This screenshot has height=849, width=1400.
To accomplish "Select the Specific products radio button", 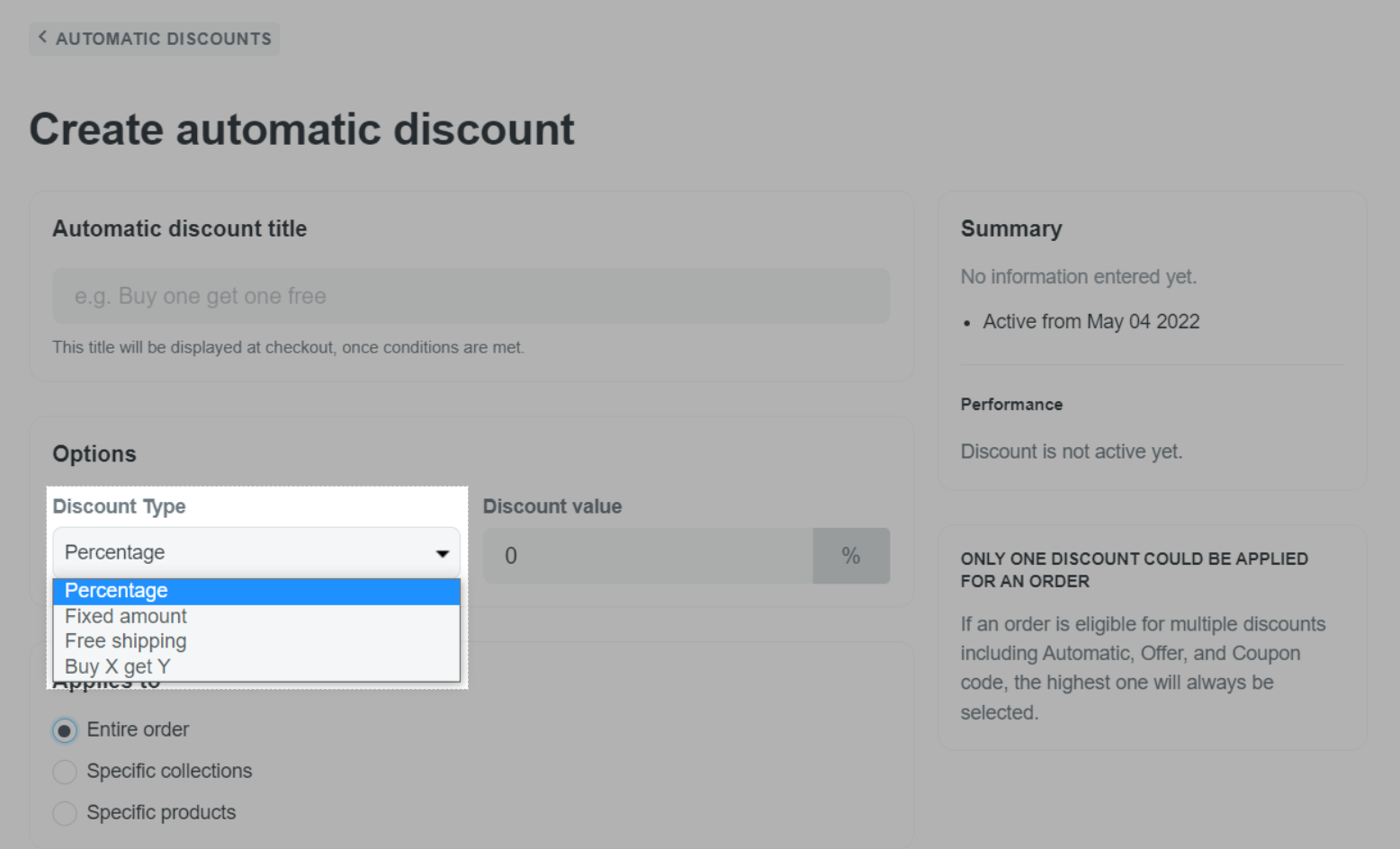I will pos(65,813).
